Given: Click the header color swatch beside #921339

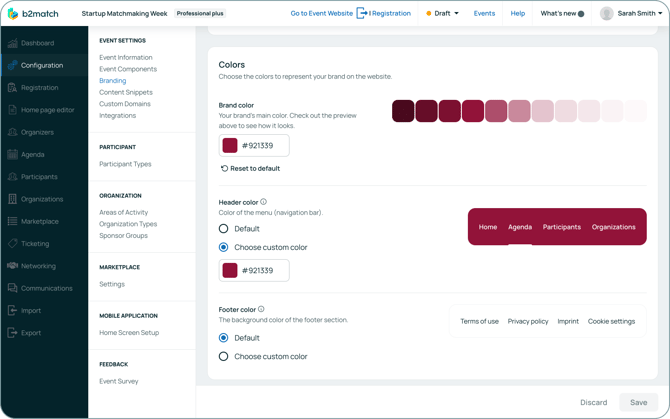Looking at the screenshot, I should [230, 270].
